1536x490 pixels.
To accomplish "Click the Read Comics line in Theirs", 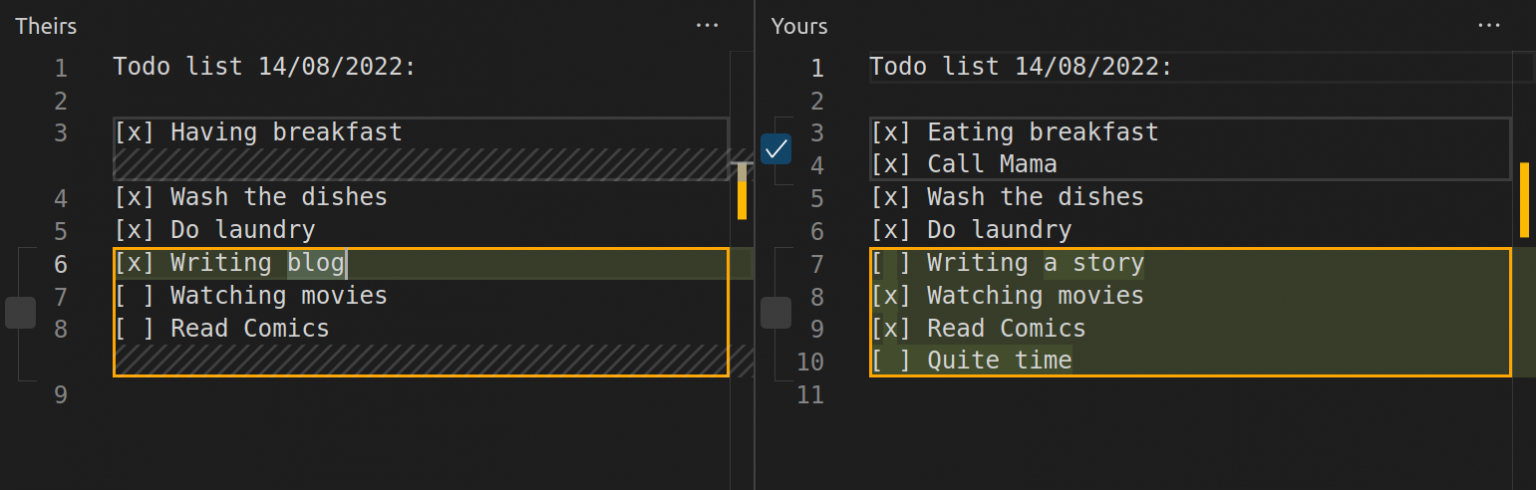I will [x=249, y=329].
